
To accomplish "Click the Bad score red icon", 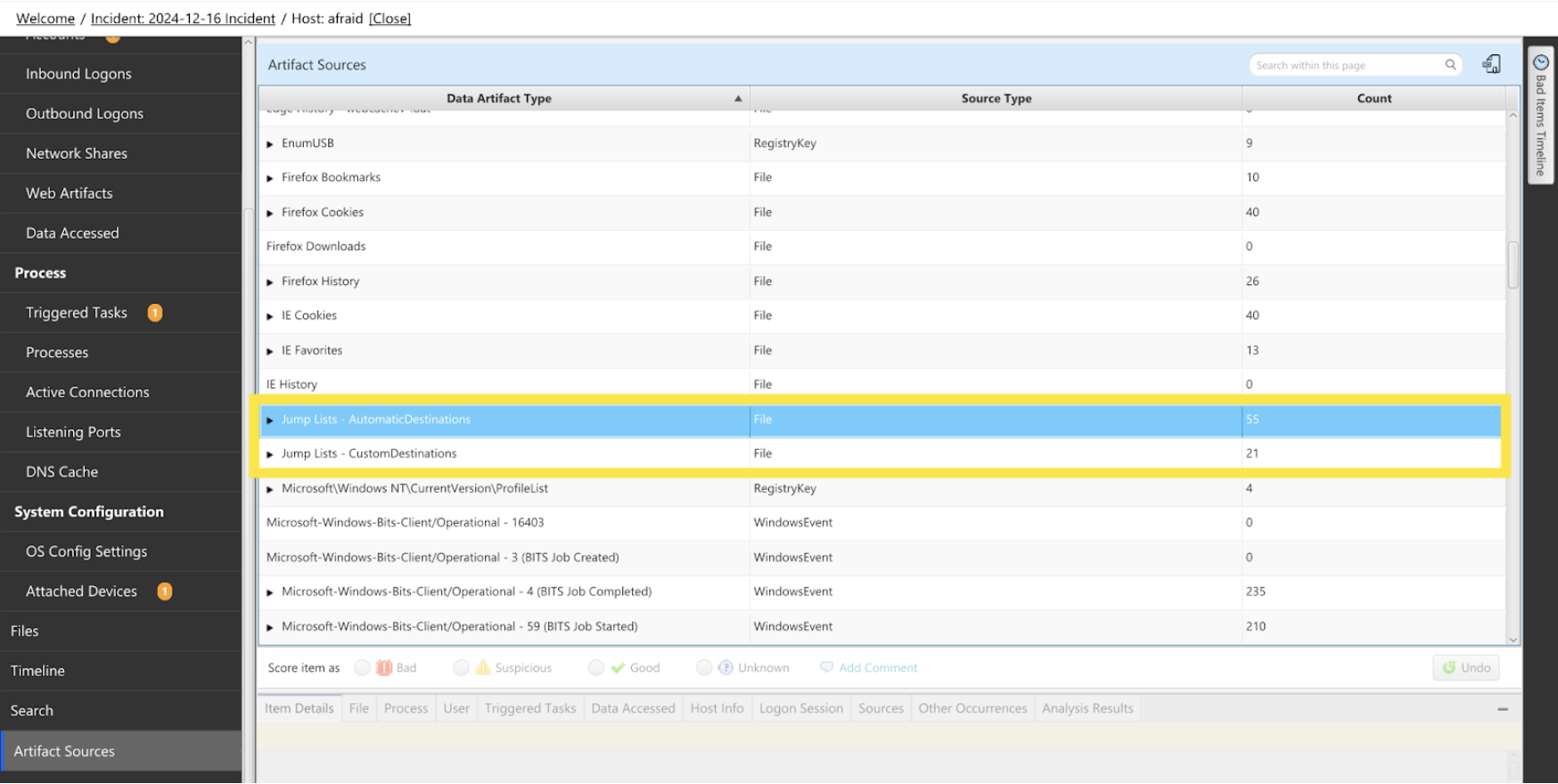I will pyautogui.click(x=384, y=667).
